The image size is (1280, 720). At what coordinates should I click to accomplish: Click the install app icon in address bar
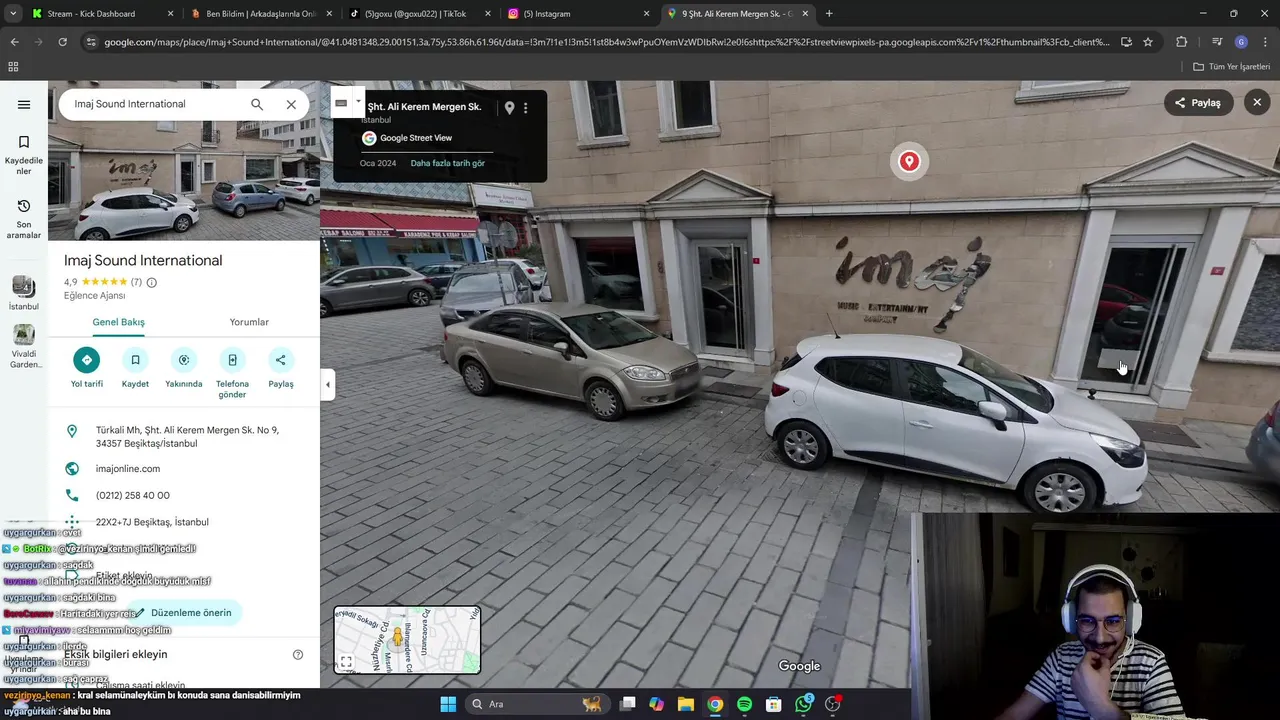(x=1126, y=42)
